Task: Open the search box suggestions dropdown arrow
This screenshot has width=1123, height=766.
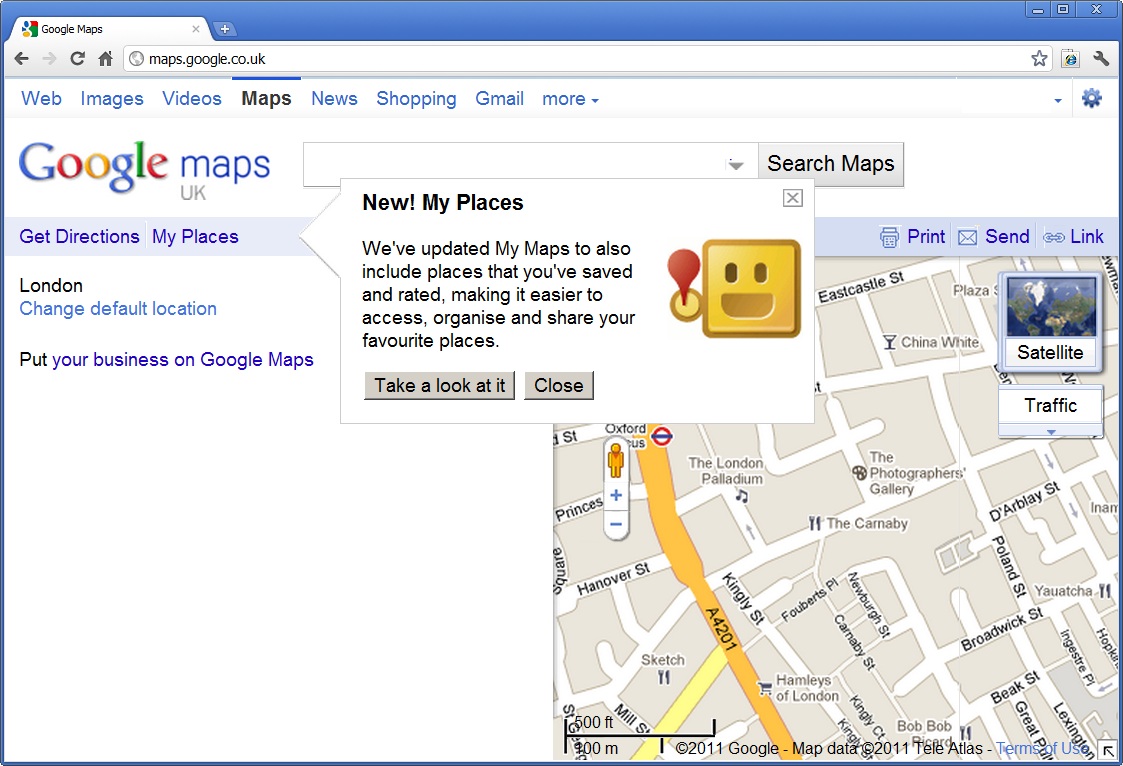Action: point(736,165)
